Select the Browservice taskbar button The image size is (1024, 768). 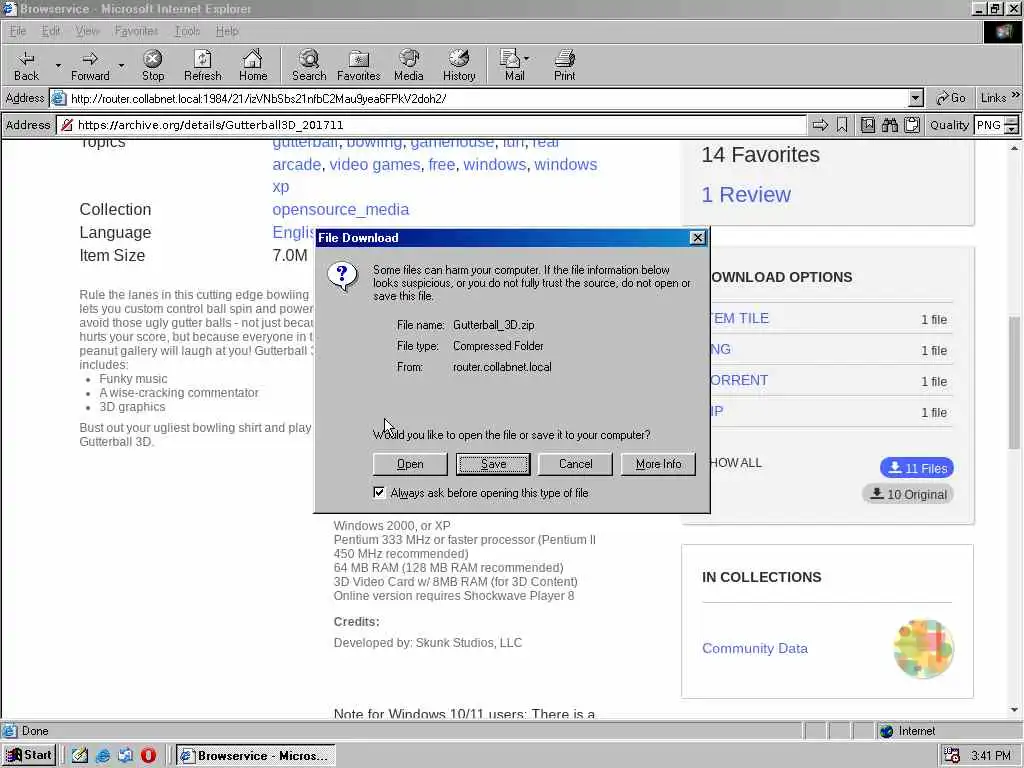[x=255, y=756]
